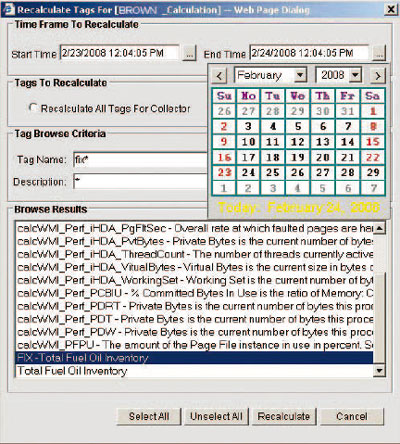400x444 pixels.
Task: Pick February 9 in the calendar
Action: (224, 142)
